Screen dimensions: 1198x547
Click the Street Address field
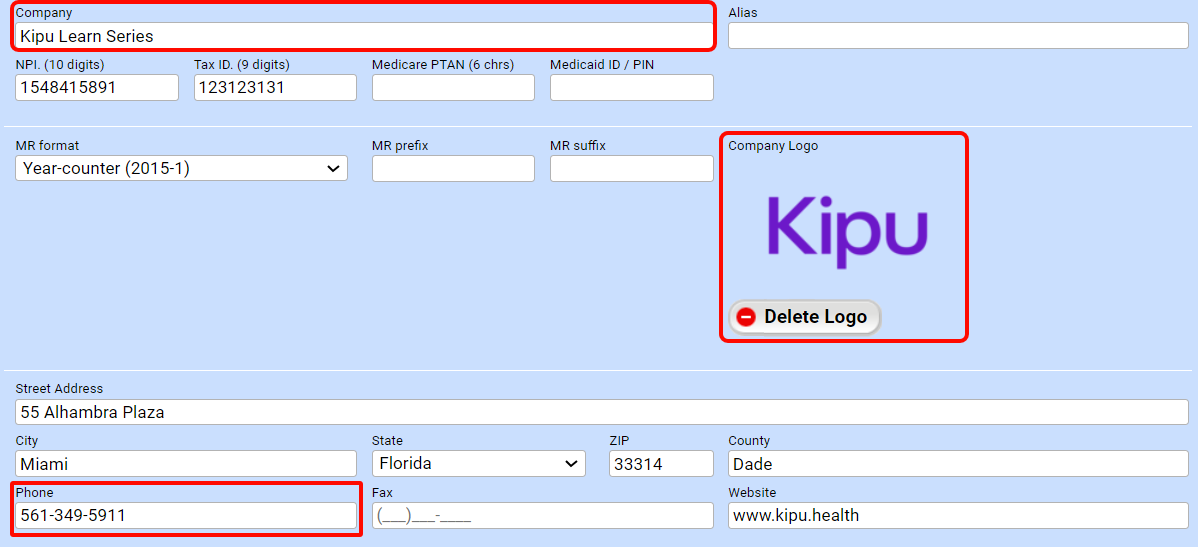(x=601, y=412)
